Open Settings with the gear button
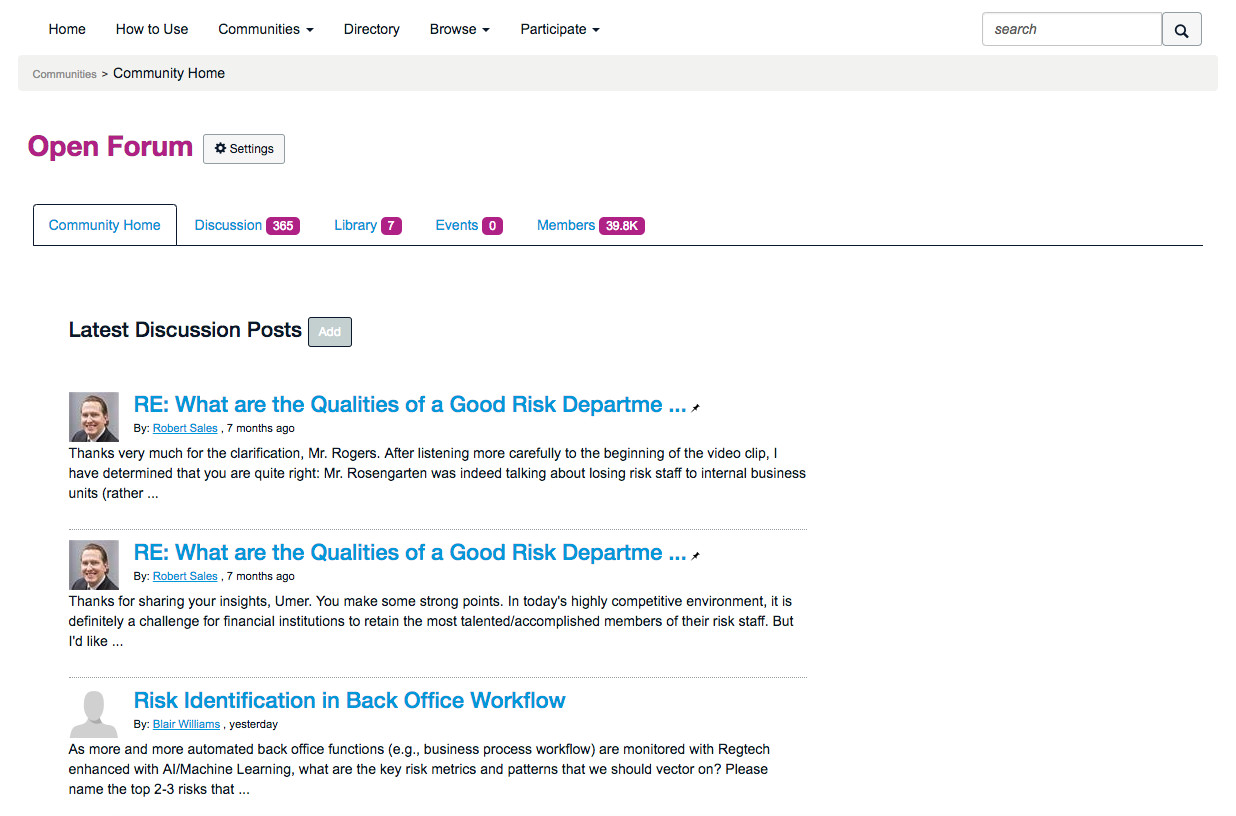 pyautogui.click(x=244, y=149)
